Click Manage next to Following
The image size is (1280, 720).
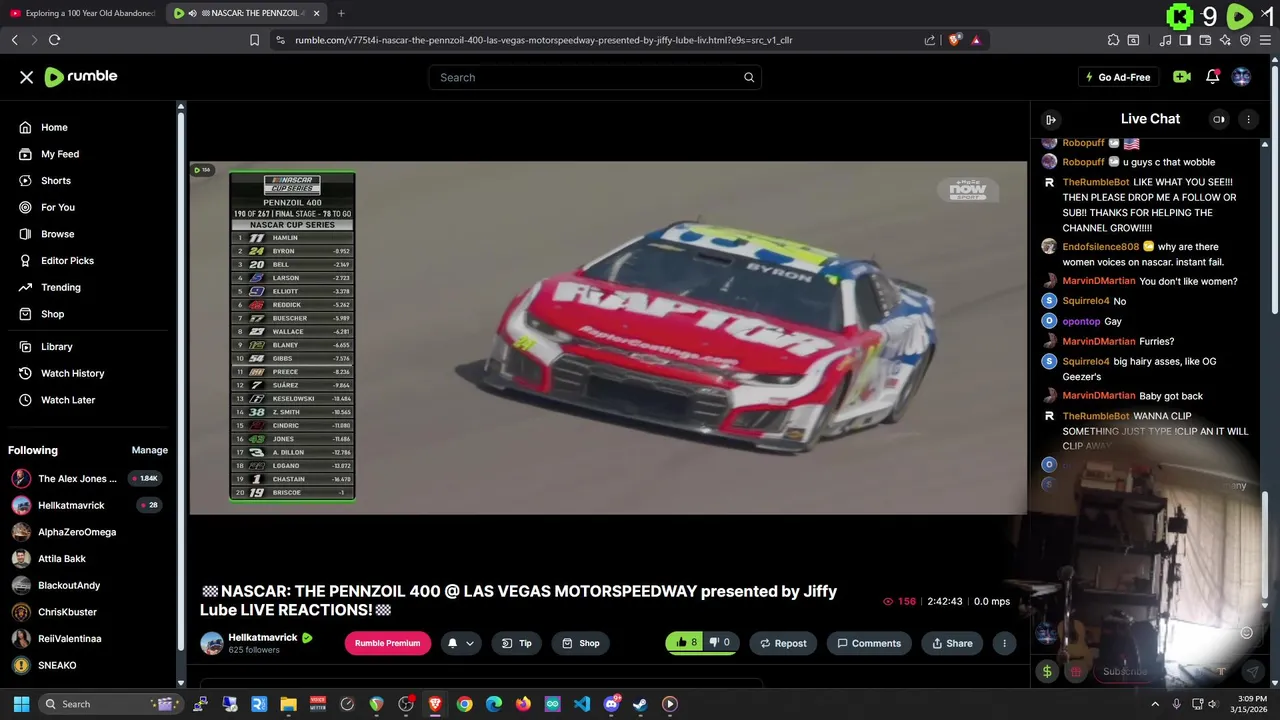(x=150, y=450)
